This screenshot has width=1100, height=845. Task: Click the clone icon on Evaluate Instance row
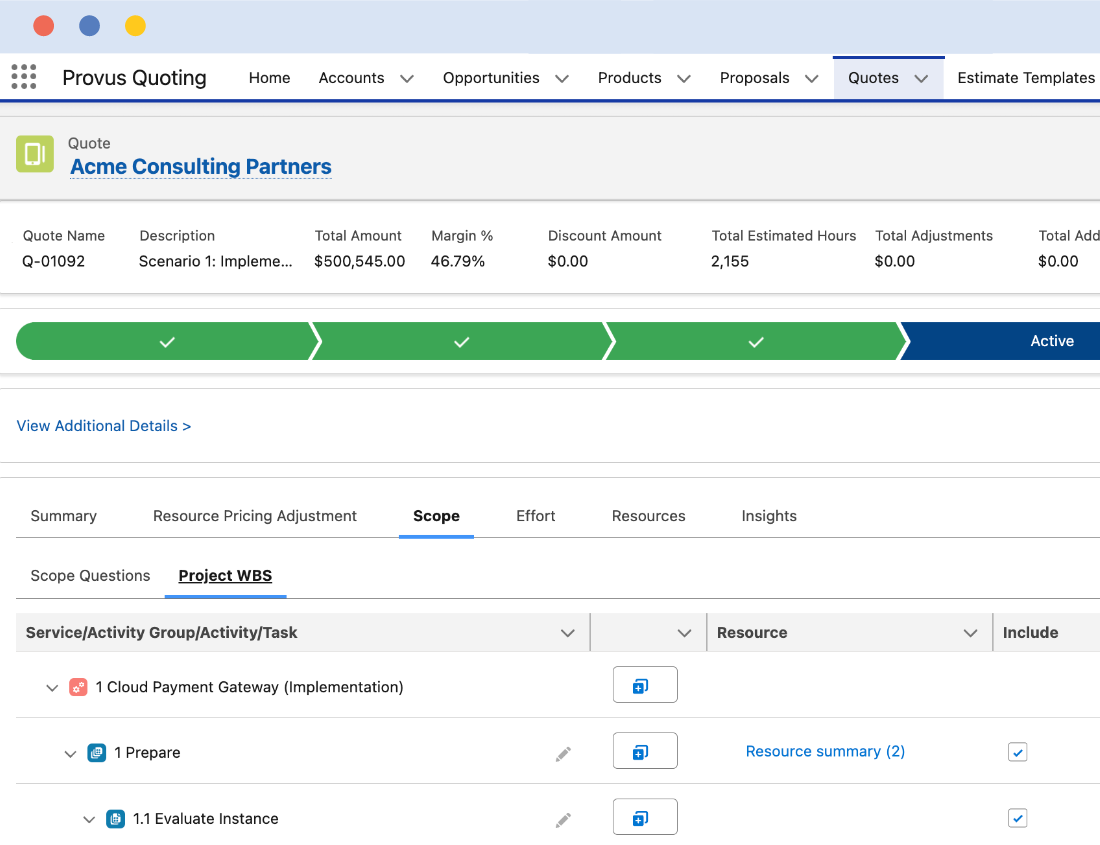point(644,816)
